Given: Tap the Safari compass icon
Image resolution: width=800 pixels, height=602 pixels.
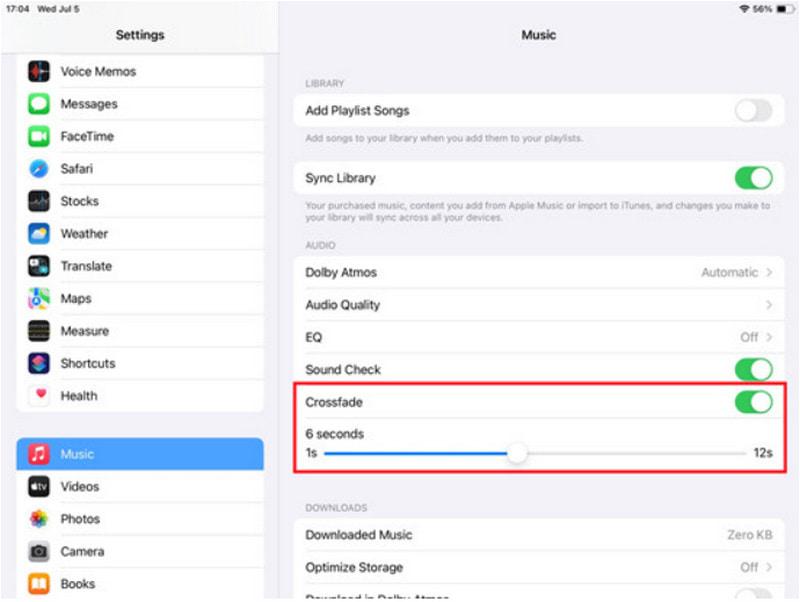Looking at the screenshot, I should pyautogui.click(x=39, y=169).
